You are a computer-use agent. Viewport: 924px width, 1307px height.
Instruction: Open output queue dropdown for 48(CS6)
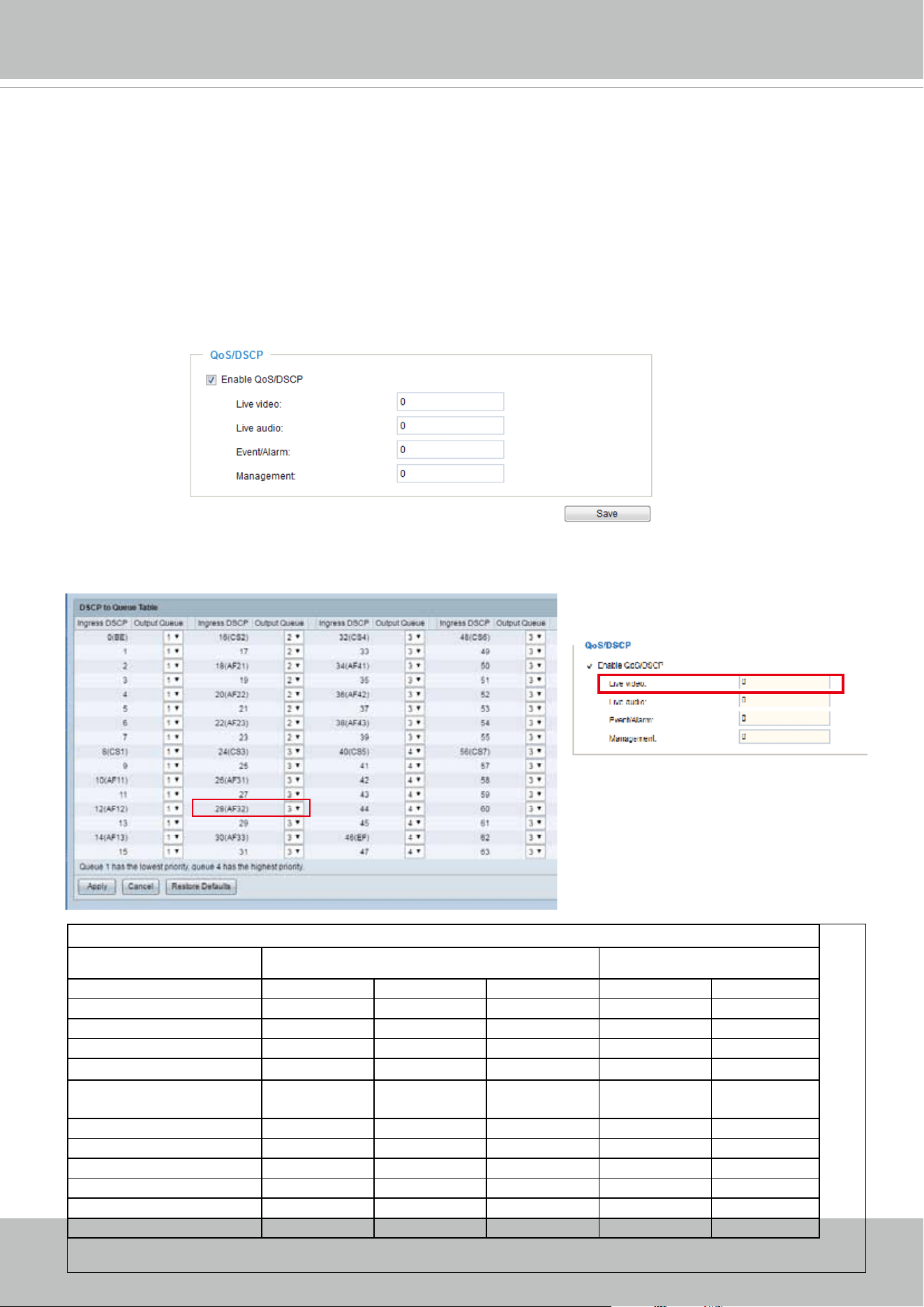coord(535,637)
